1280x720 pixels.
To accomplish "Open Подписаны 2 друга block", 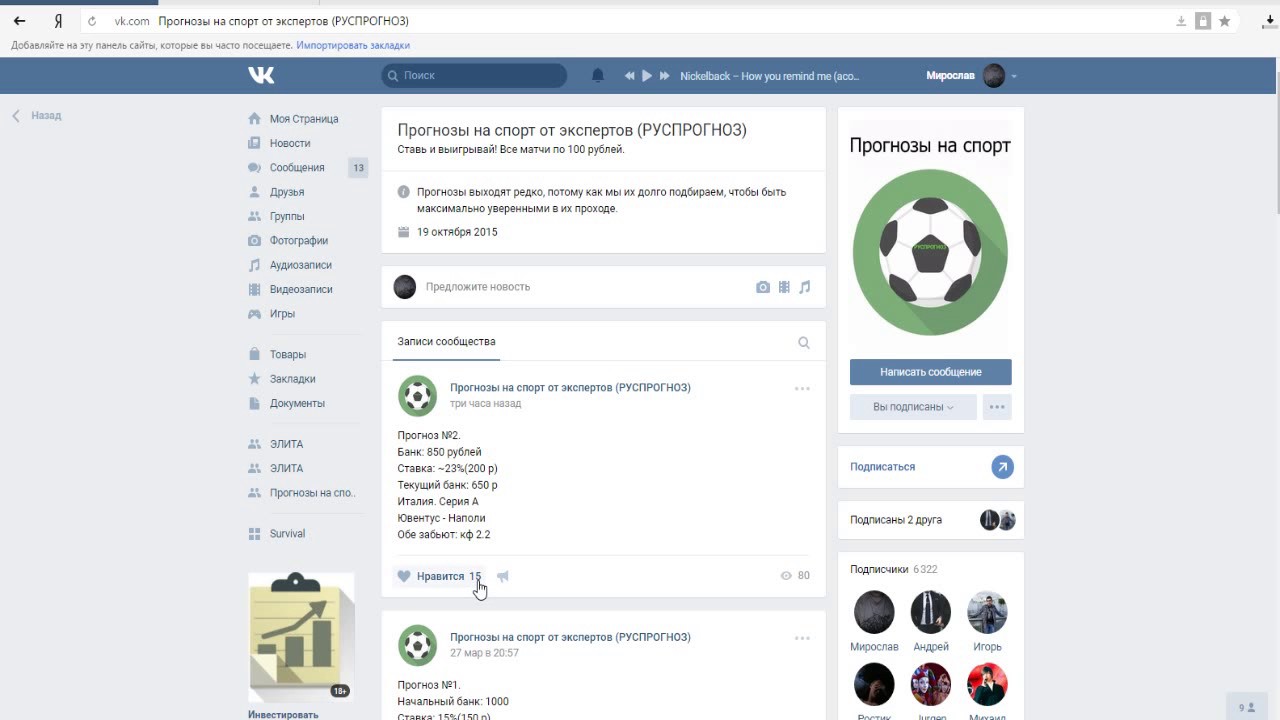I will [x=931, y=520].
